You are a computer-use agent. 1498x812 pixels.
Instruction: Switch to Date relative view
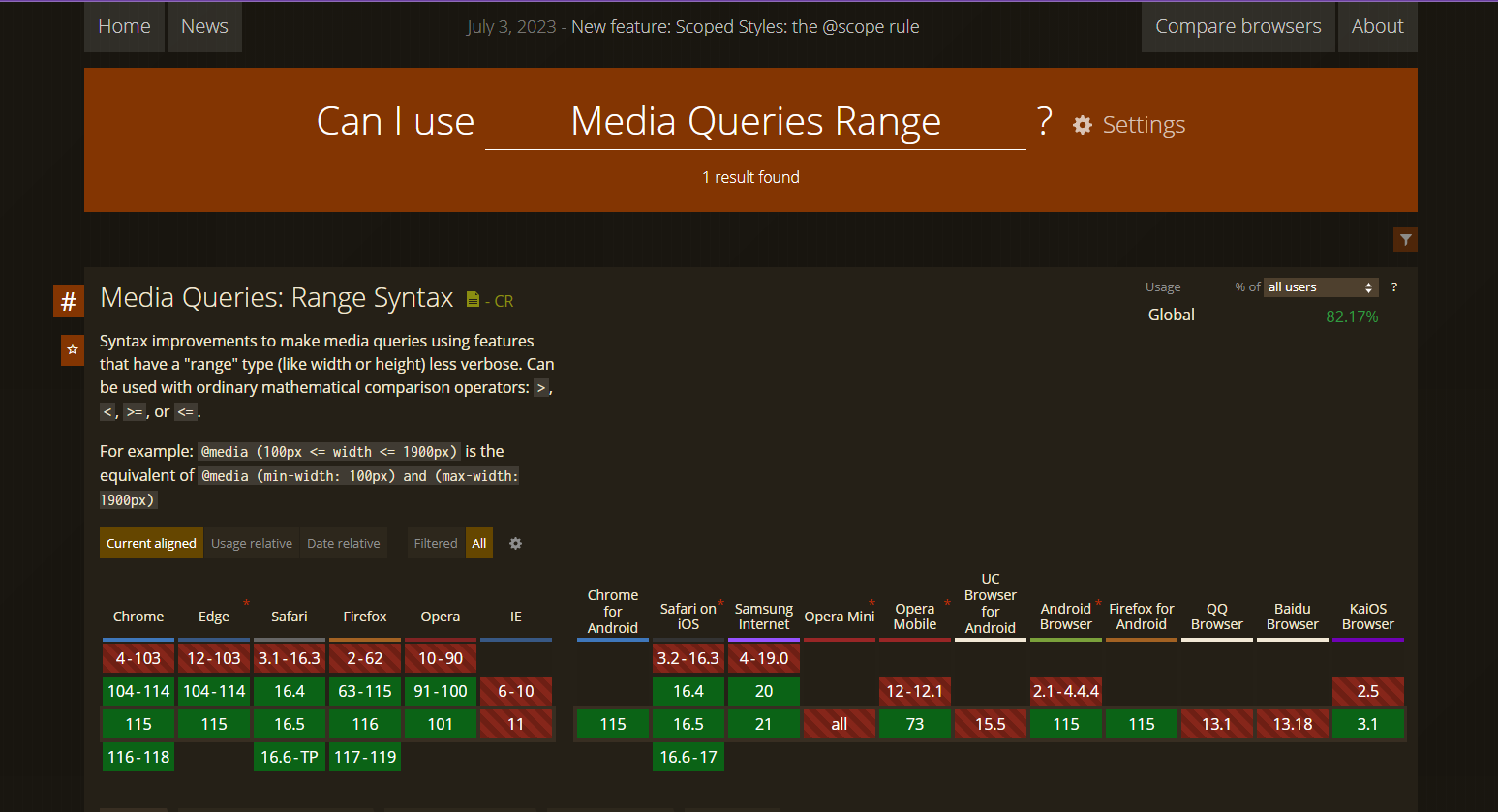[344, 544]
